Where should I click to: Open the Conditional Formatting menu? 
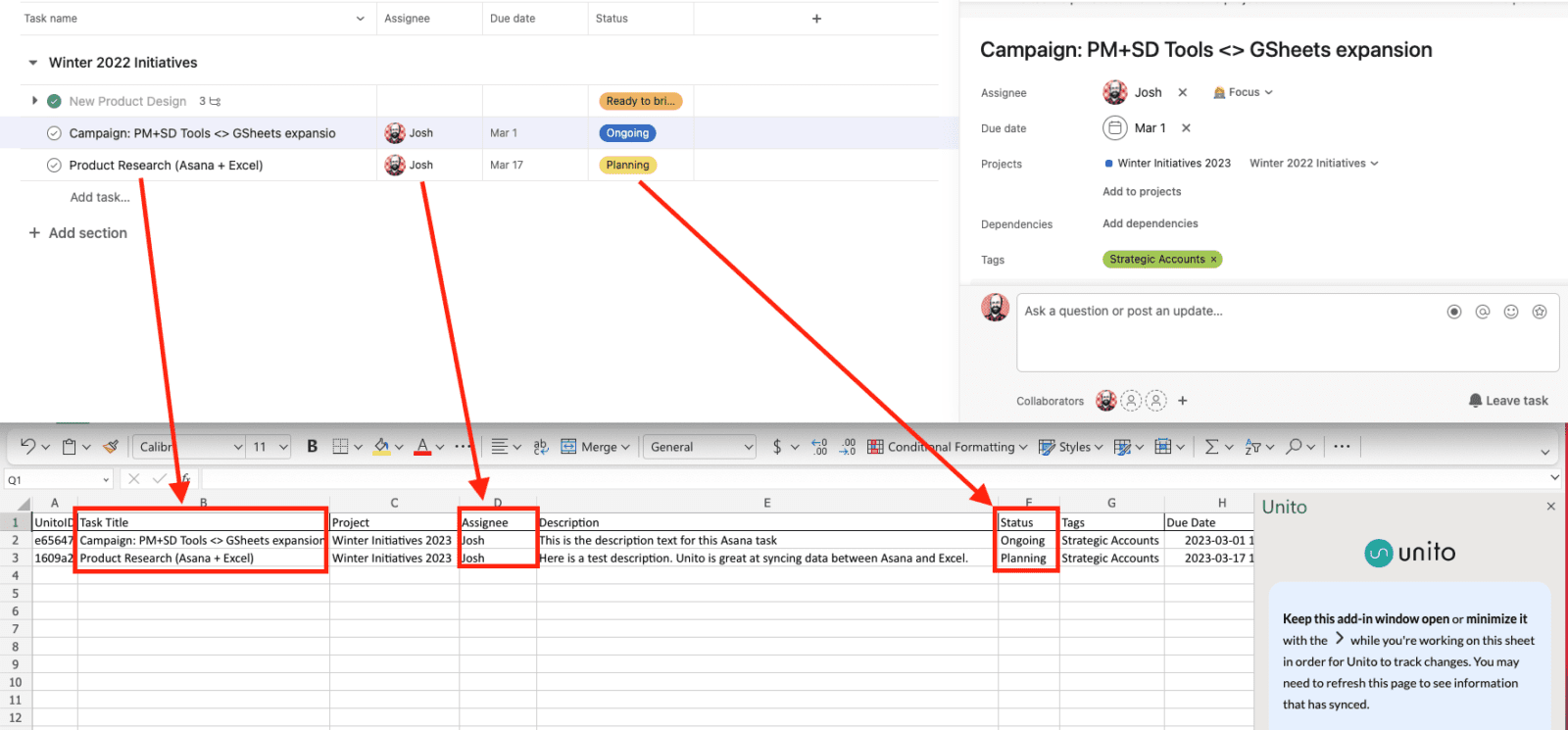(948, 447)
